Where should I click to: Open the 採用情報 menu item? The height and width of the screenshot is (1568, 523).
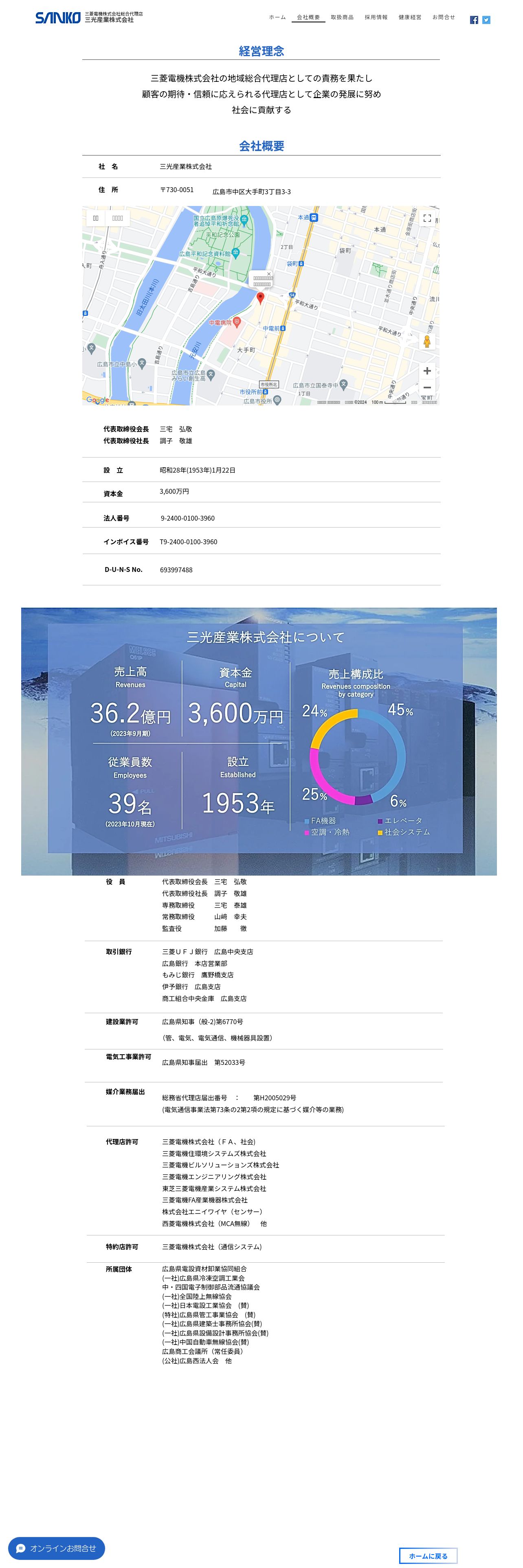(x=376, y=17)
